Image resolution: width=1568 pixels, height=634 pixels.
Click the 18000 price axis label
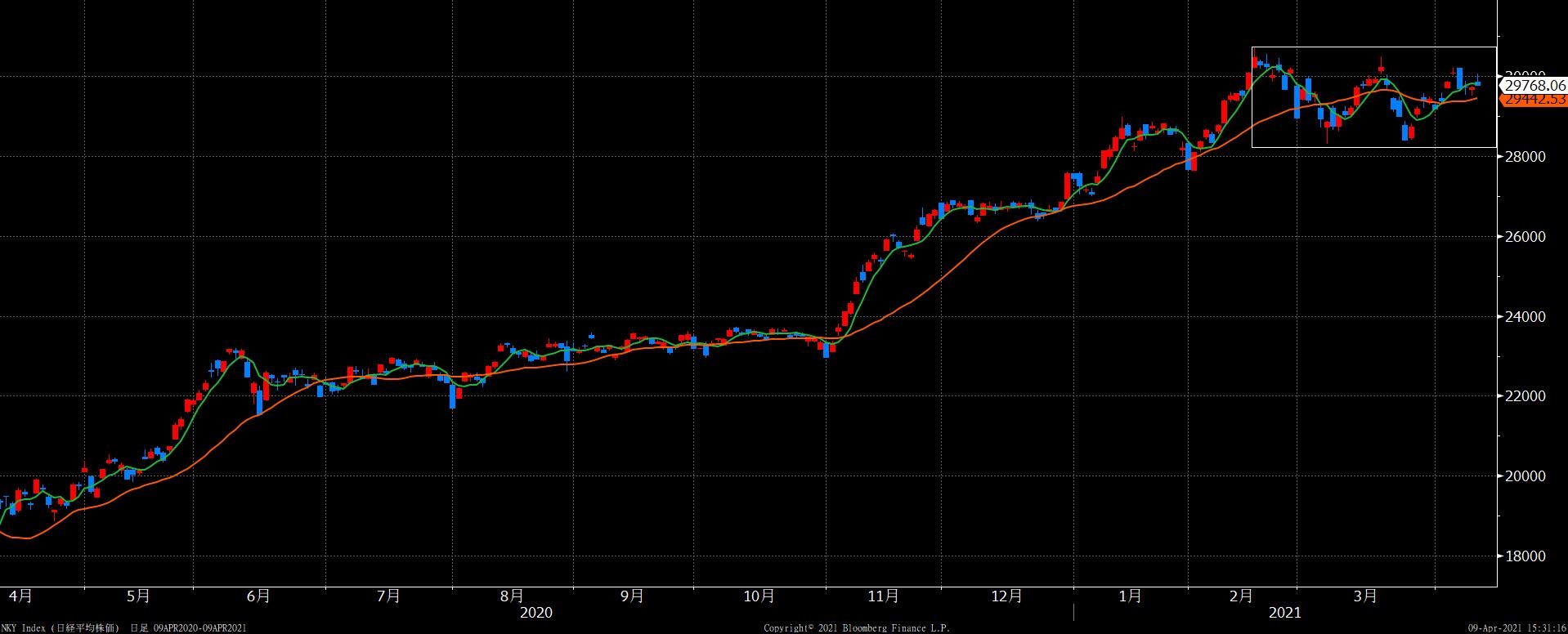pyautogui.click(x=1525, y=556)
